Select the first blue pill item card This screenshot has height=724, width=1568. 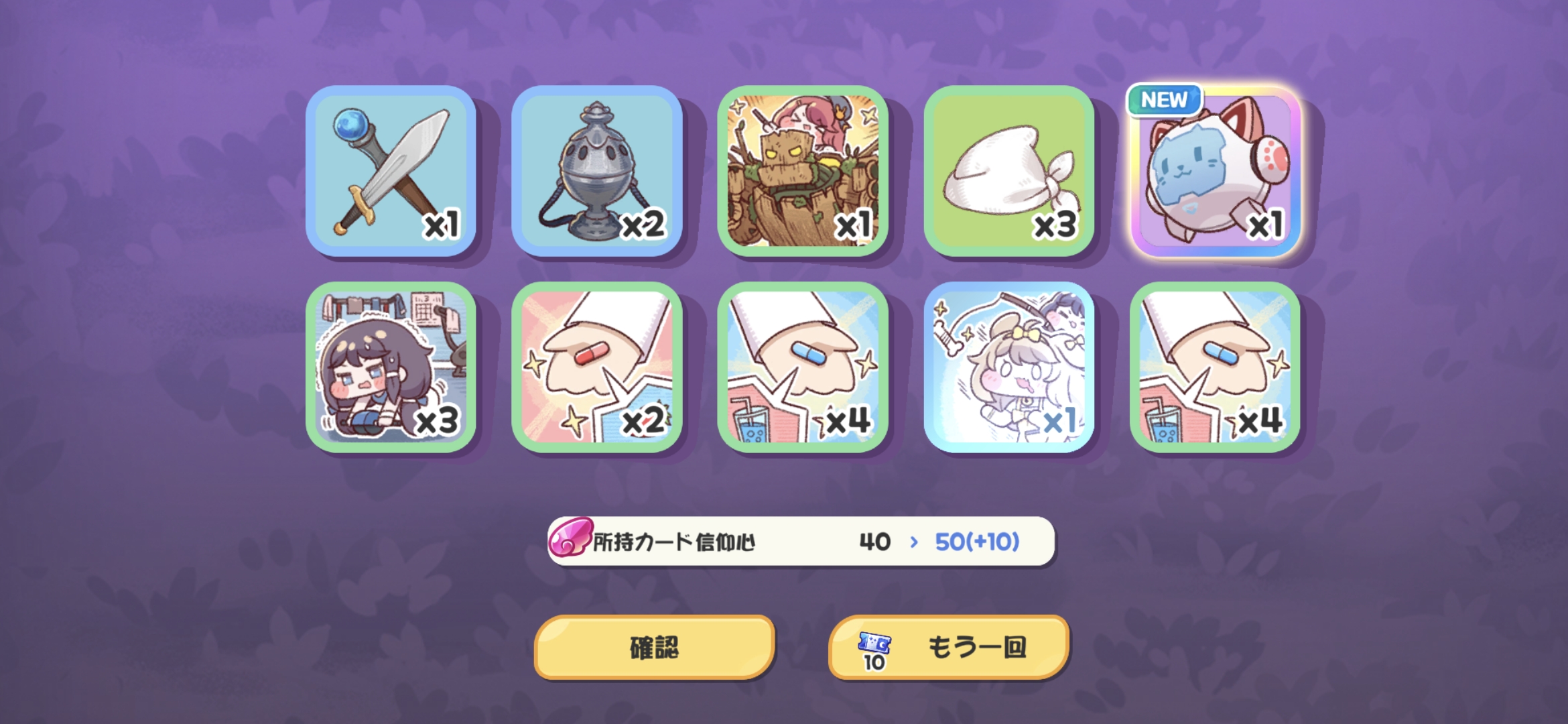[x=803, y=367]
